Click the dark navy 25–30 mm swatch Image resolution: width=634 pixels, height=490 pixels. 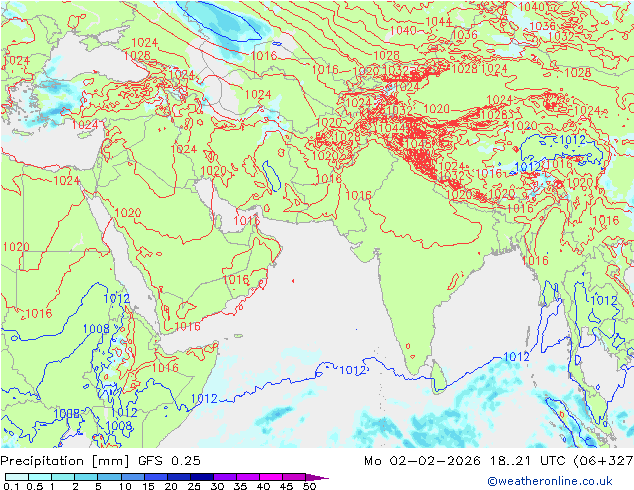pyautogui.click(x=202, y=477)
